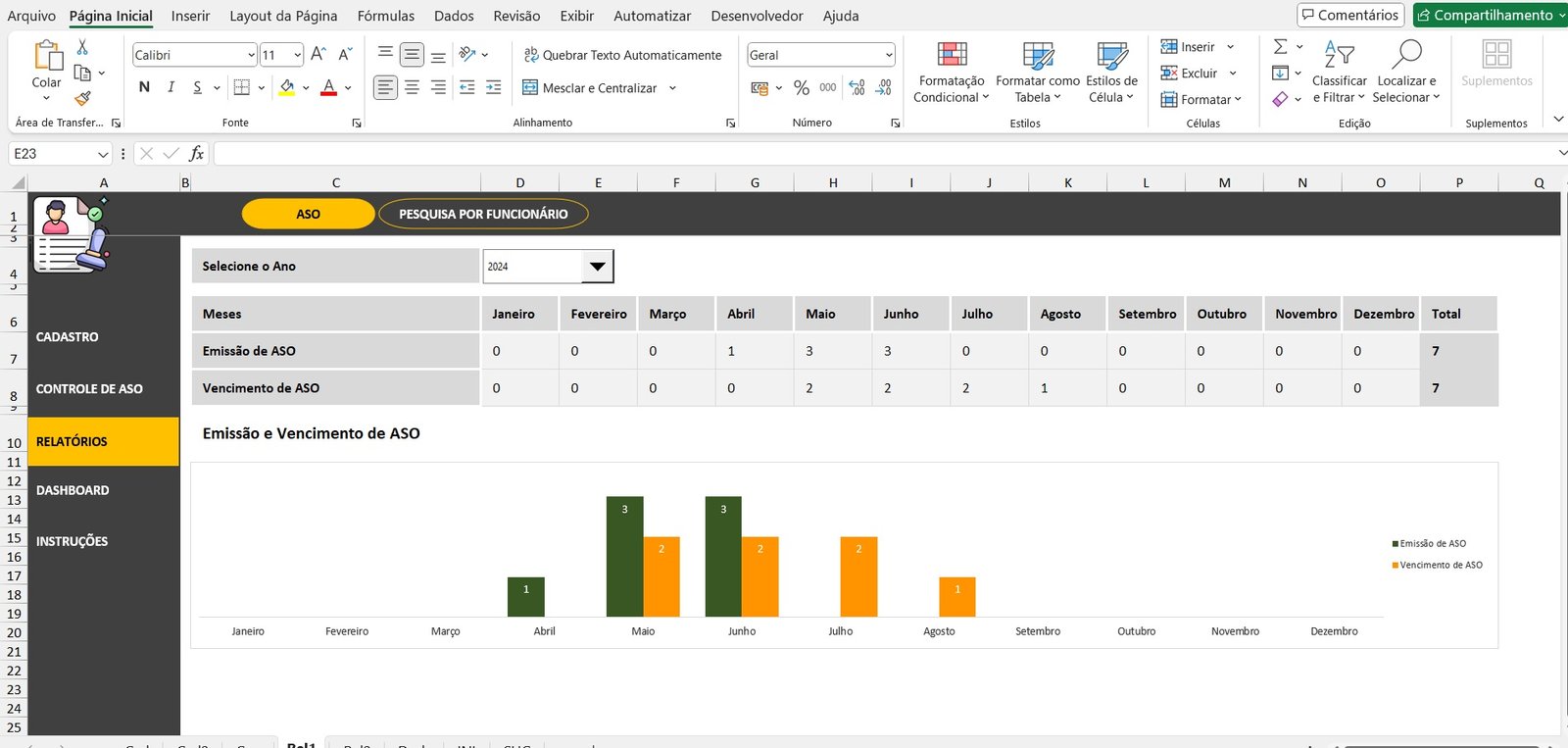The image size is (1568, 748).
Task: Open Formatação Condicional menu
Action: 952,72
